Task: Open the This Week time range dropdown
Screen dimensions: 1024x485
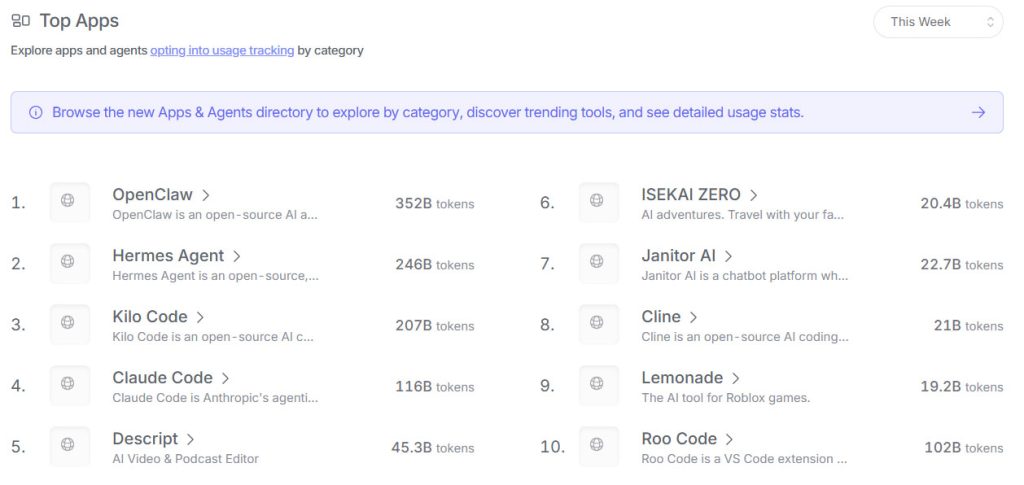Action: point(938,22)
